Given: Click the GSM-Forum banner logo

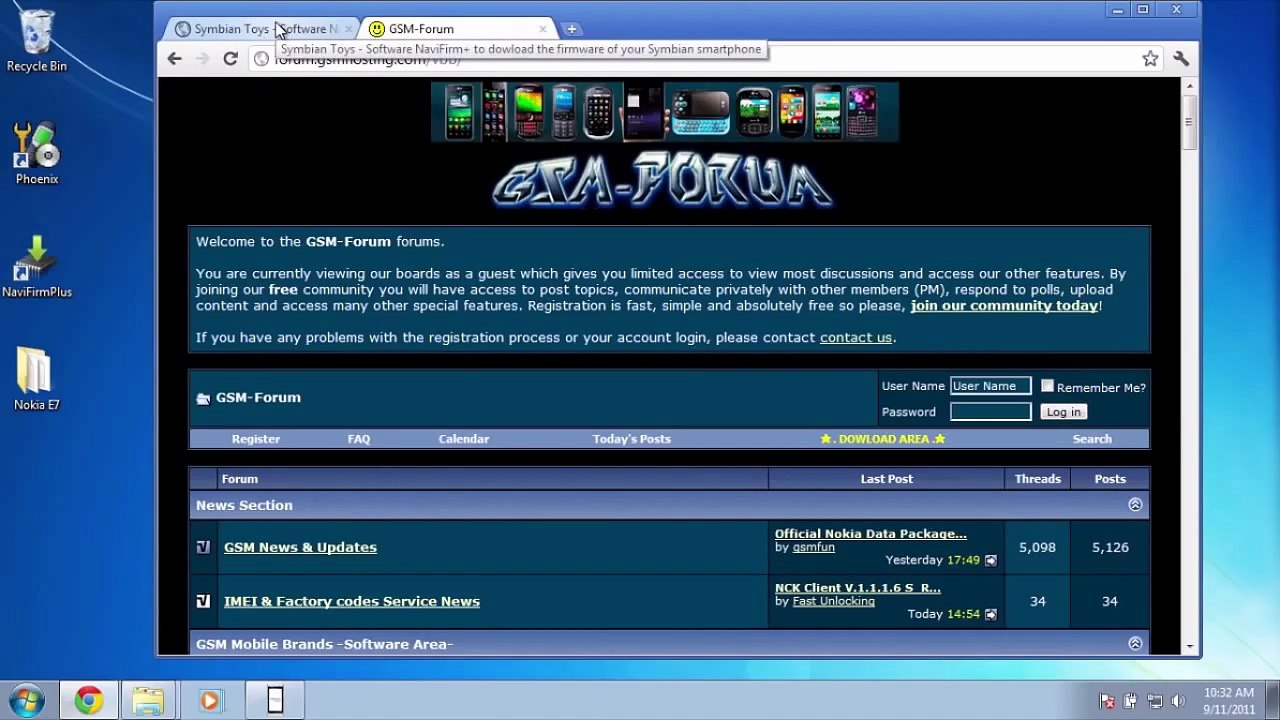Looking at the screenshot, I should (663, 181).
